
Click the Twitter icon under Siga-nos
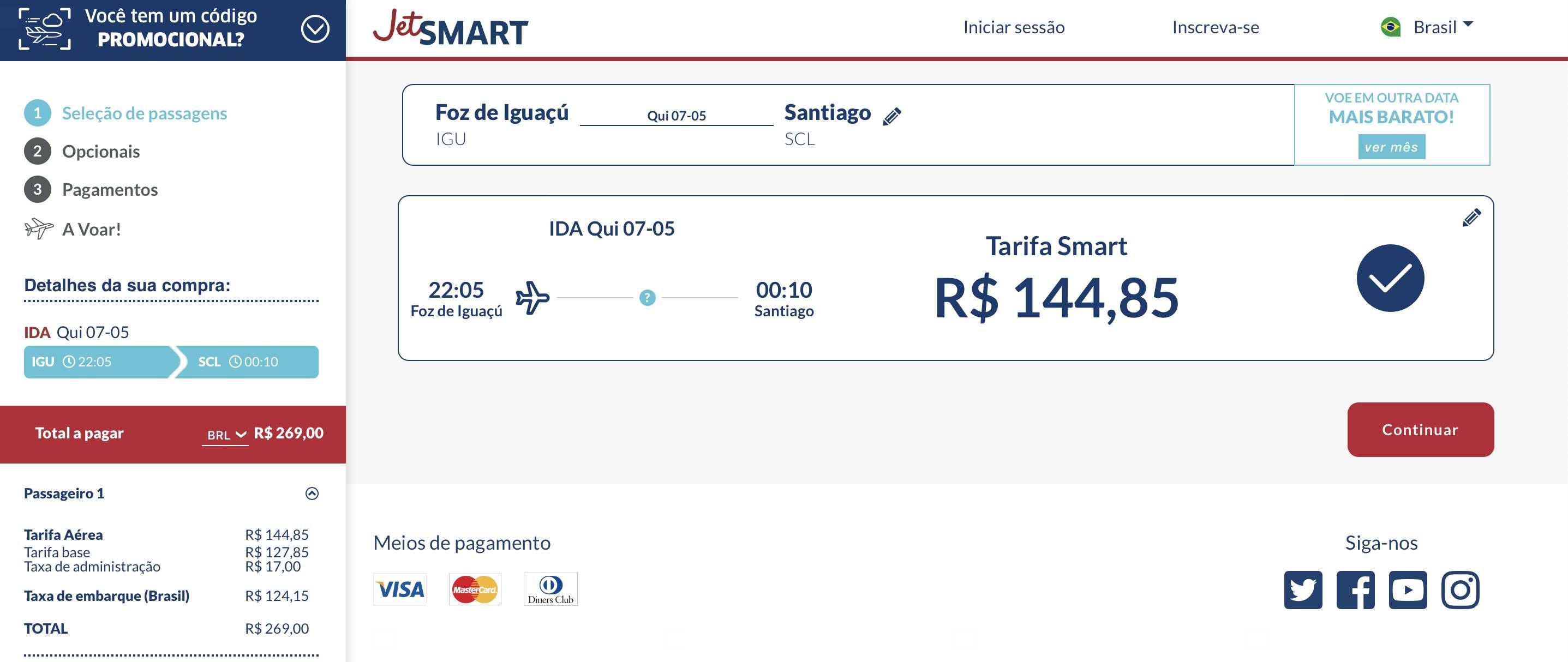[x=1303, y=589]
